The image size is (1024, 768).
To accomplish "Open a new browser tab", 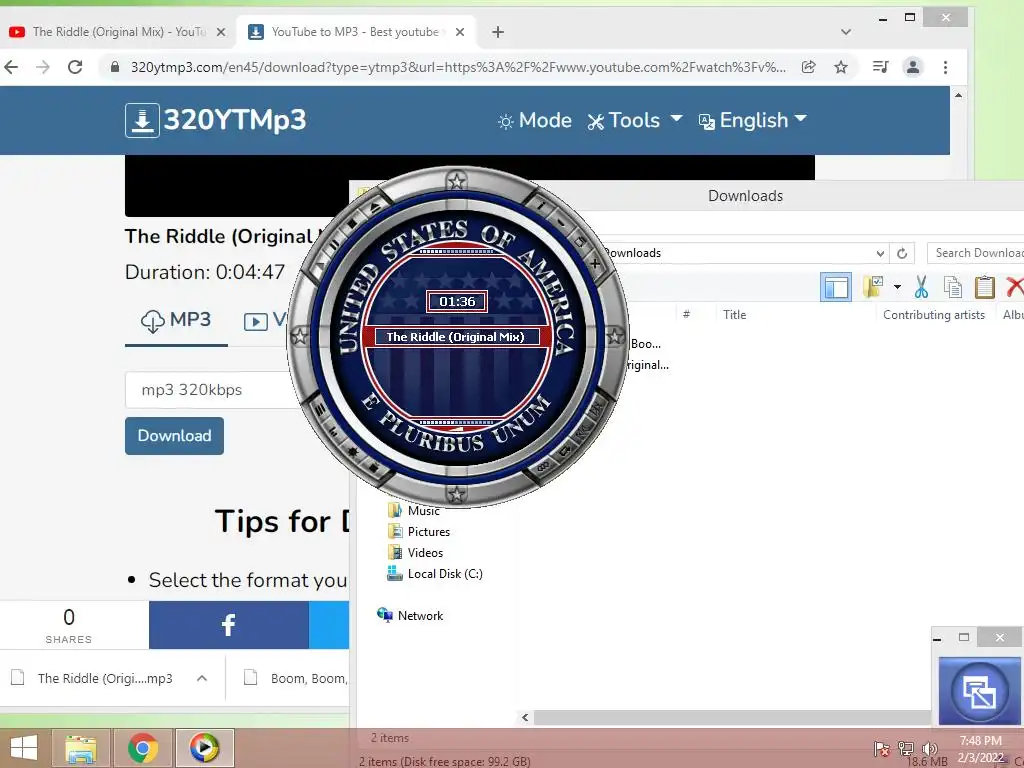I will pyautogui.click(x=498, y=32).
